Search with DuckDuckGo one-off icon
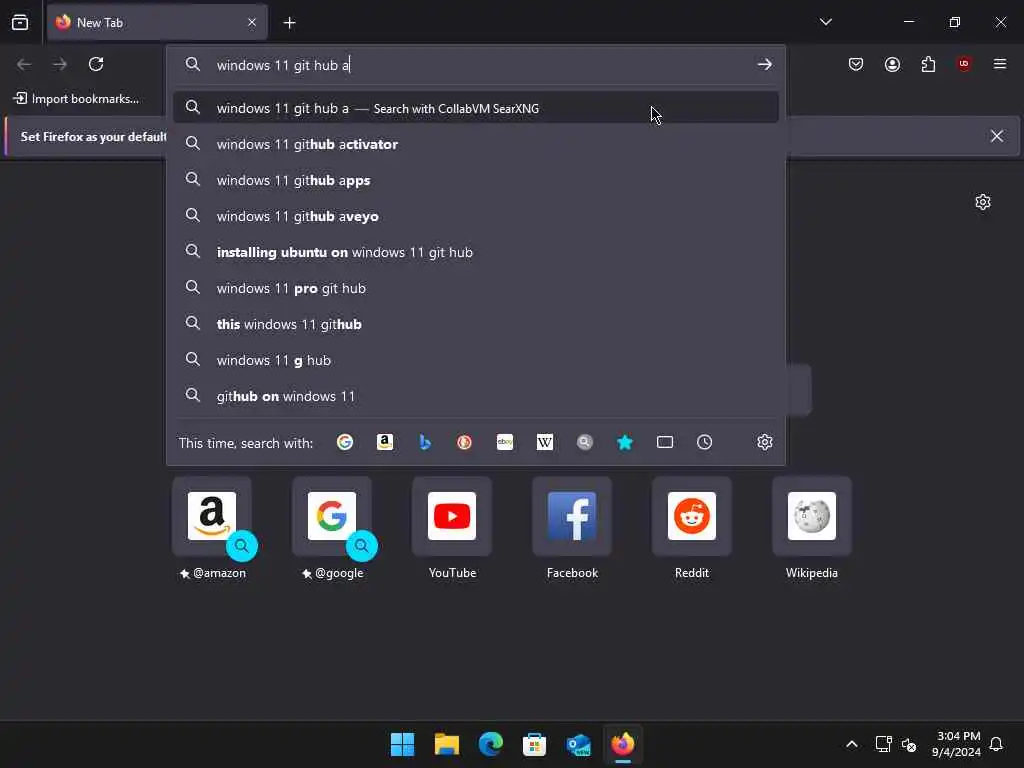This screenshot has width=1024, height=768. (x=464, y=442)
